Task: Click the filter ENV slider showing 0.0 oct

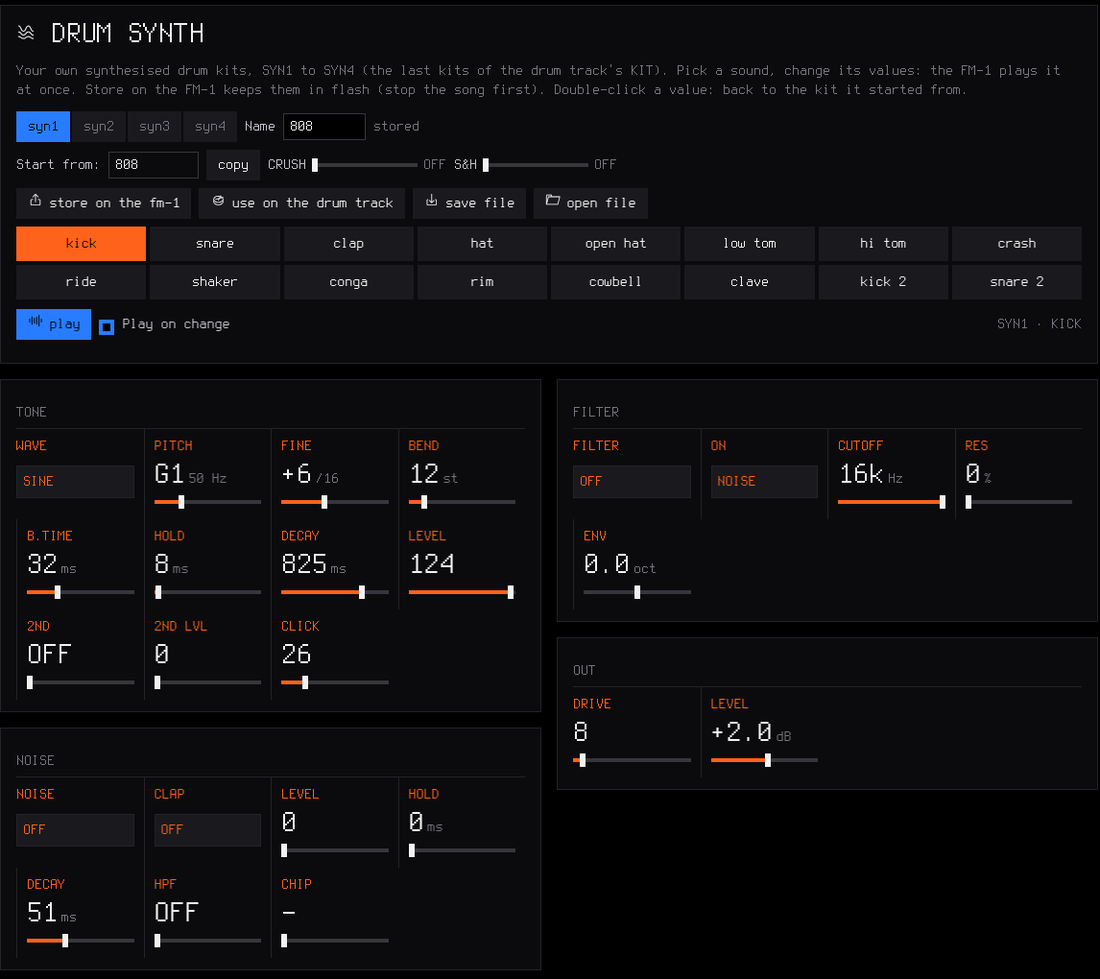Action: (x=637, y=593)
